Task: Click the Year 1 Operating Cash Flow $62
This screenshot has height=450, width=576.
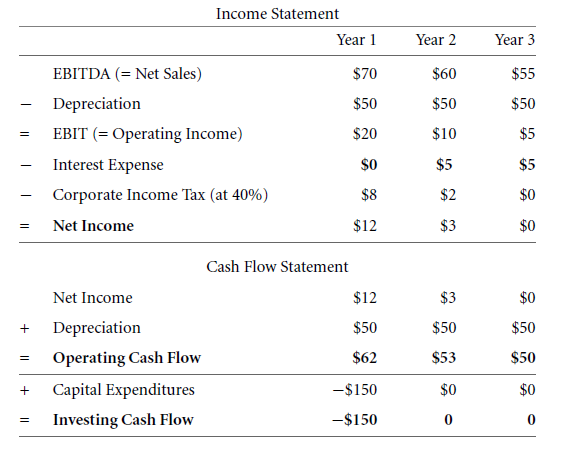Action: pyautogui.click(x=365, y=357)
